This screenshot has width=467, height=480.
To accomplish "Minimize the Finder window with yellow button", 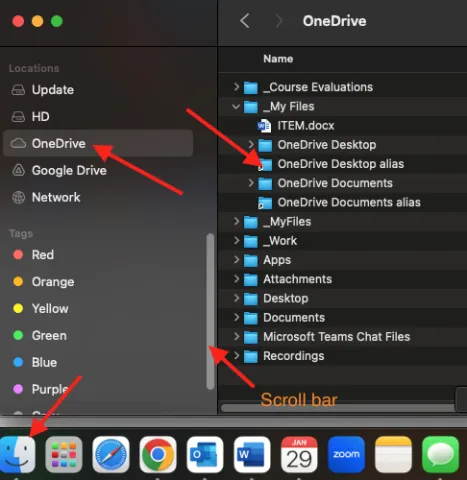I will [37, 21].
